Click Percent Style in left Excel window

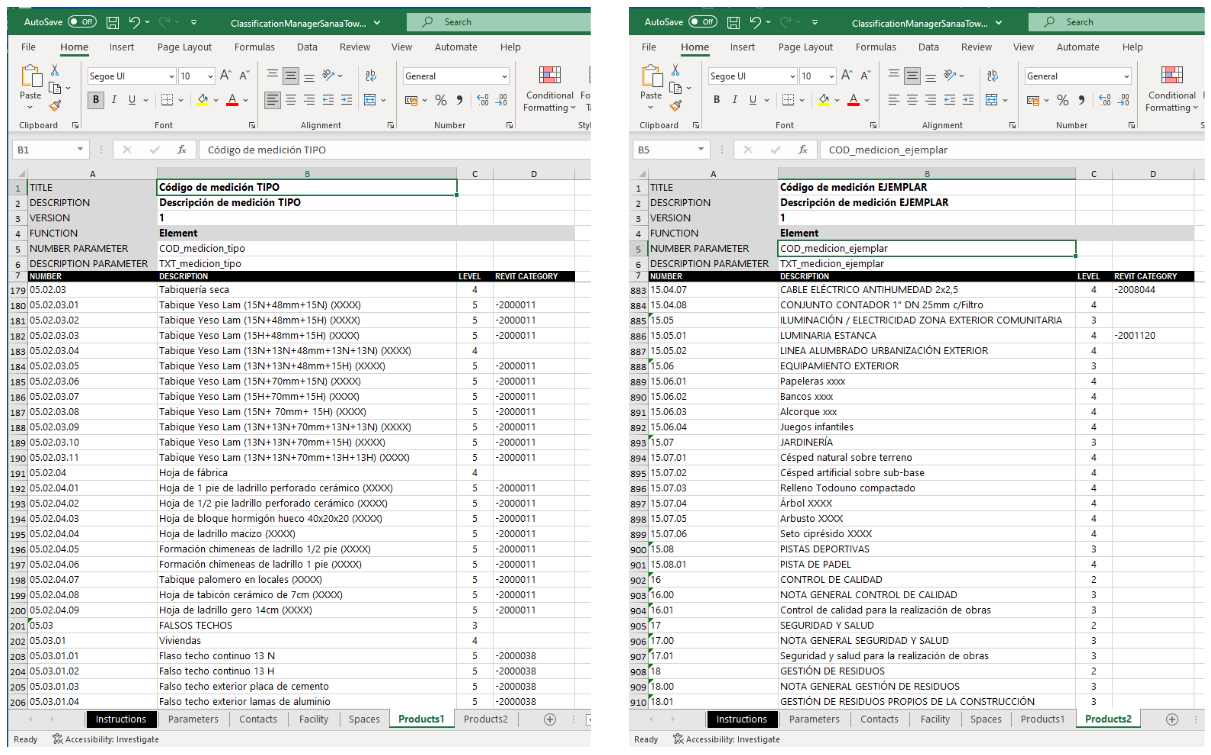tap(441, 100)
